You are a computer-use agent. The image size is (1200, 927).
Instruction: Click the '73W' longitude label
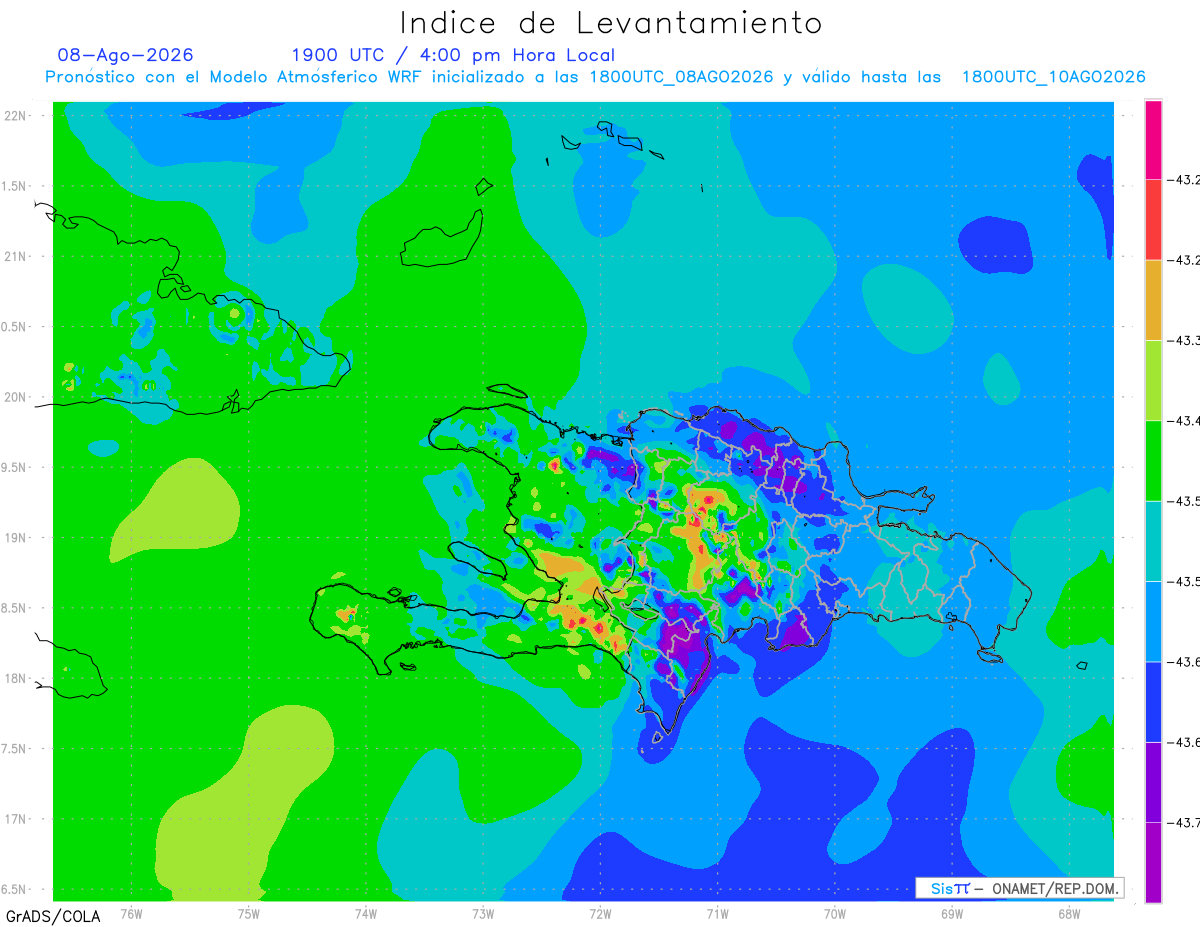click(x=483, y=913)
